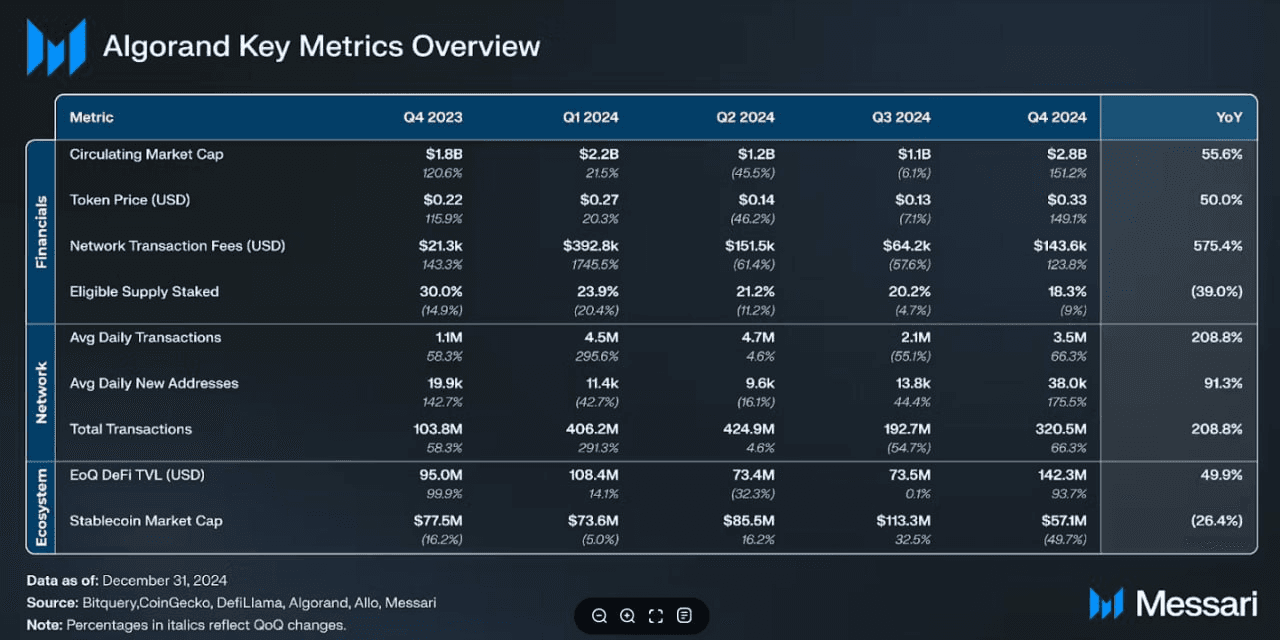Click the '320.5M' Total Transactions value
The image size is (1280, 640).
point(1059,429)
